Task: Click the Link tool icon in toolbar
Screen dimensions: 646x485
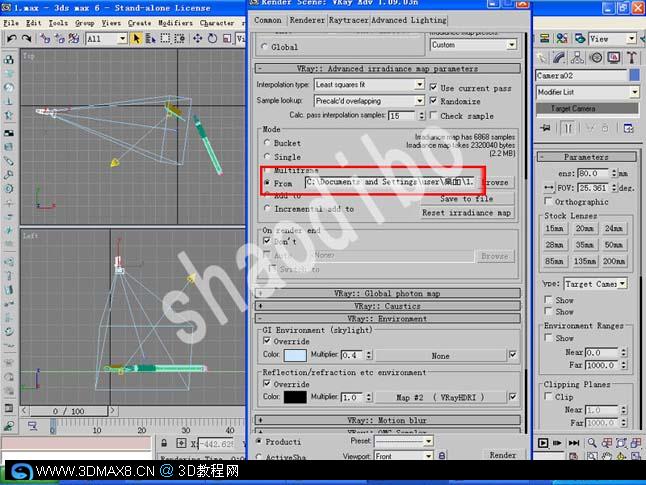Action: click(x=45, y=39)
